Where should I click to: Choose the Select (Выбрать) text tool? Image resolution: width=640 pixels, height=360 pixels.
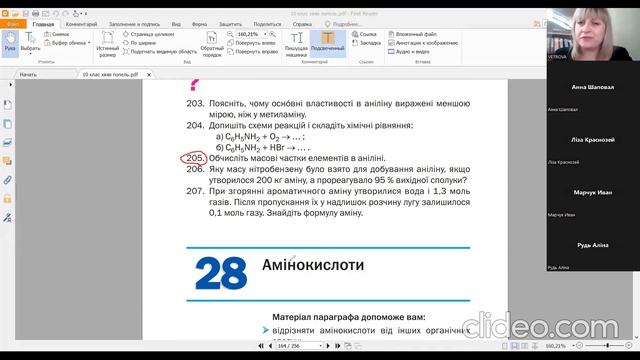pos(30,43)
